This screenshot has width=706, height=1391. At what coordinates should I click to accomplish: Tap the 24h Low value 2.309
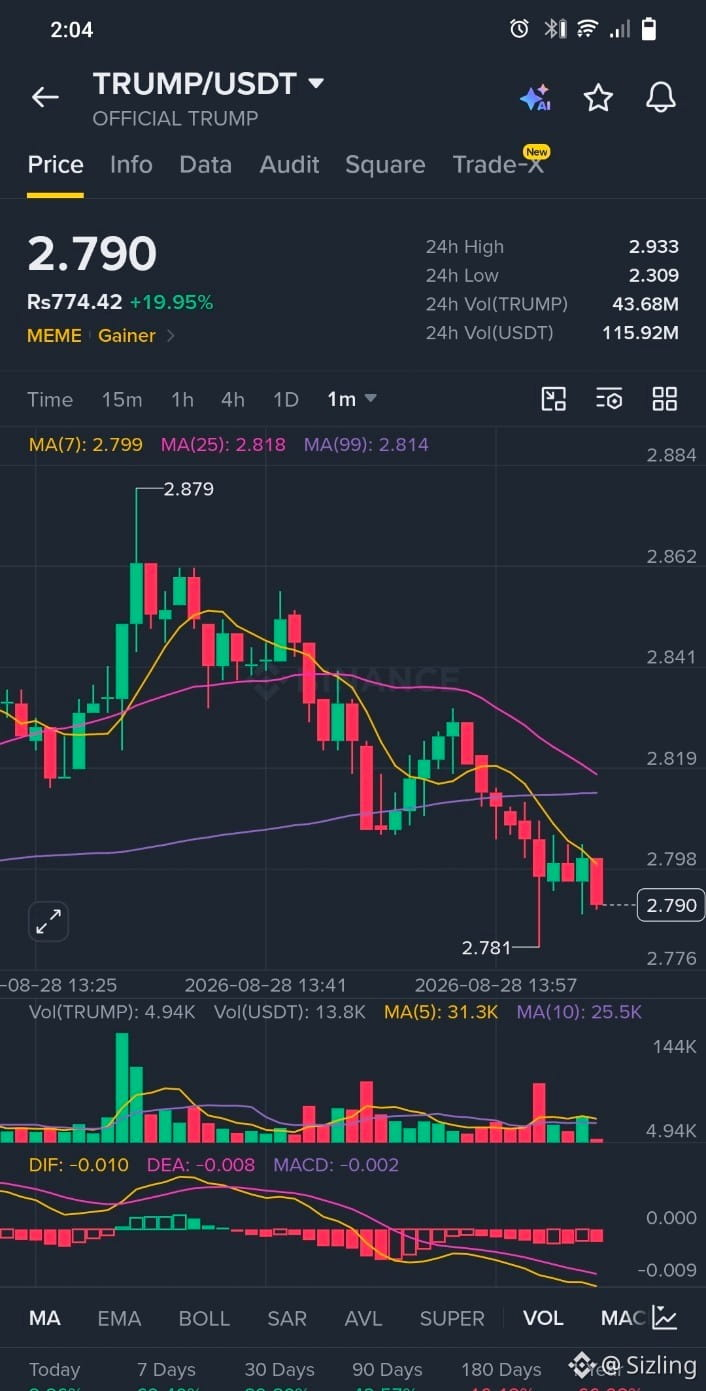click(x=654, y=275)
